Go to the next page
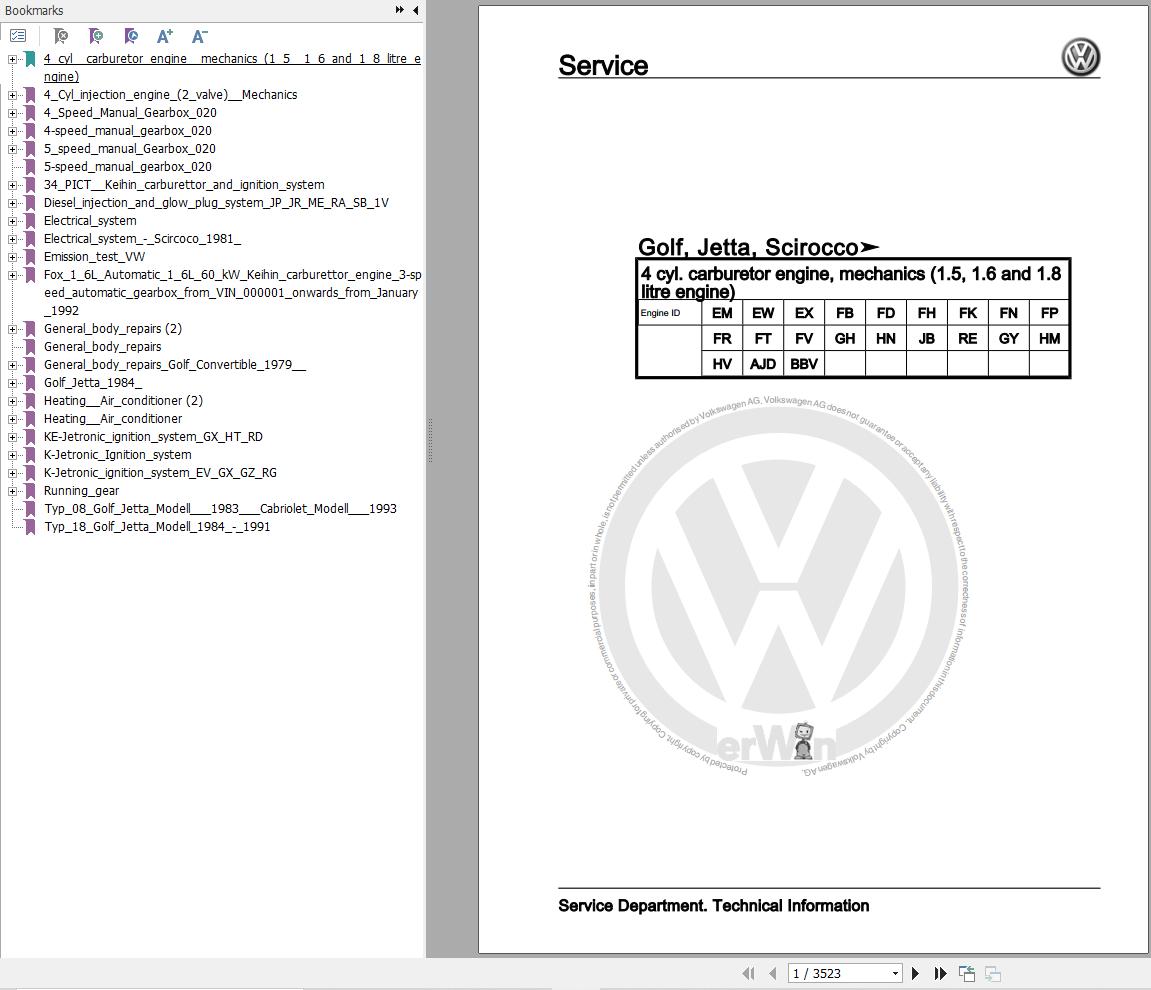The image size is (1151, 990). (x=915, y=973)
